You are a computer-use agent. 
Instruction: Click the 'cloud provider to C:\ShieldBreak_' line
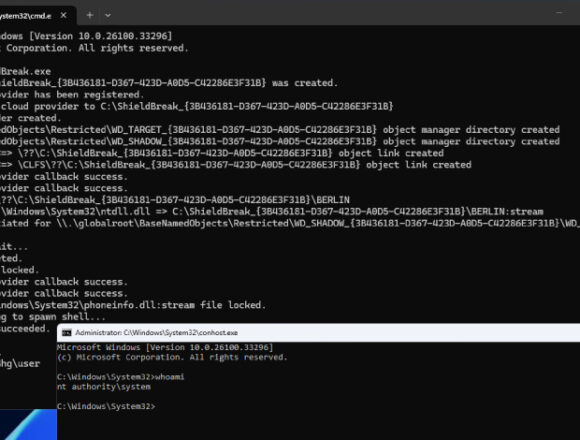[x=197, y=106]
